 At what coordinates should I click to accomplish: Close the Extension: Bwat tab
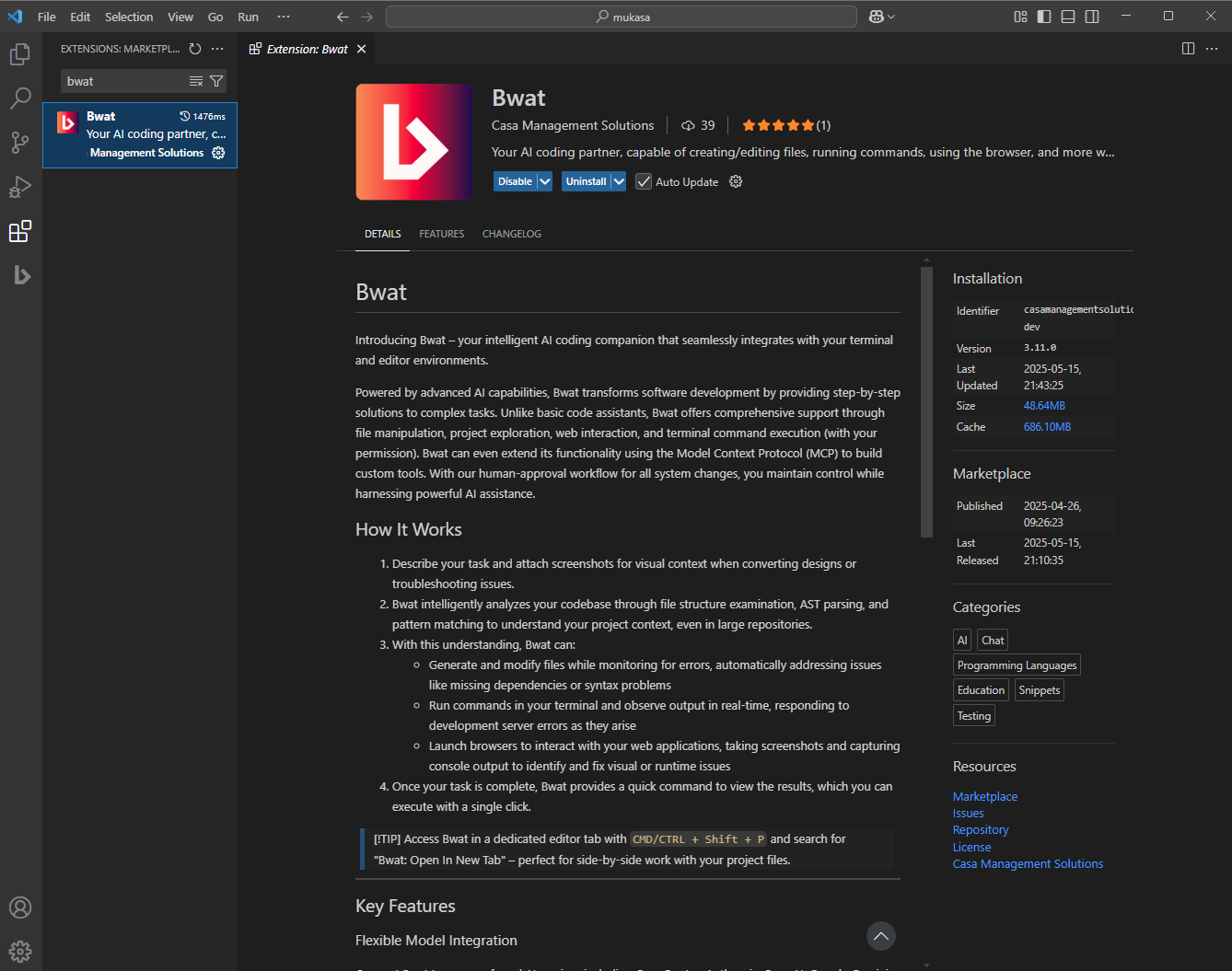[x=362, y=49]
